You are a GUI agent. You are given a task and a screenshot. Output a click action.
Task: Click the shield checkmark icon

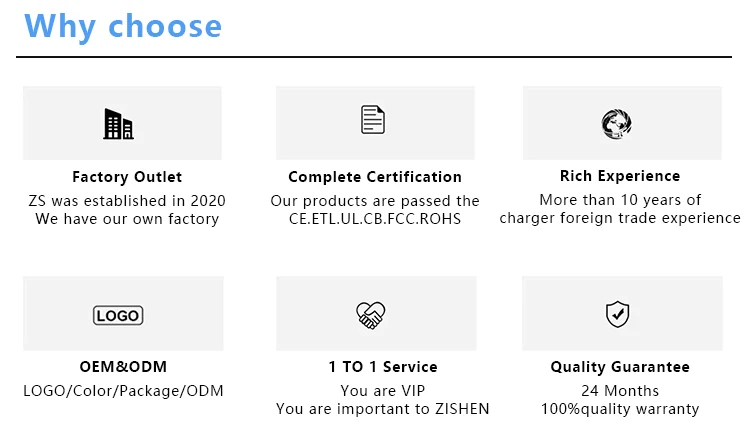tap(618, 315)
